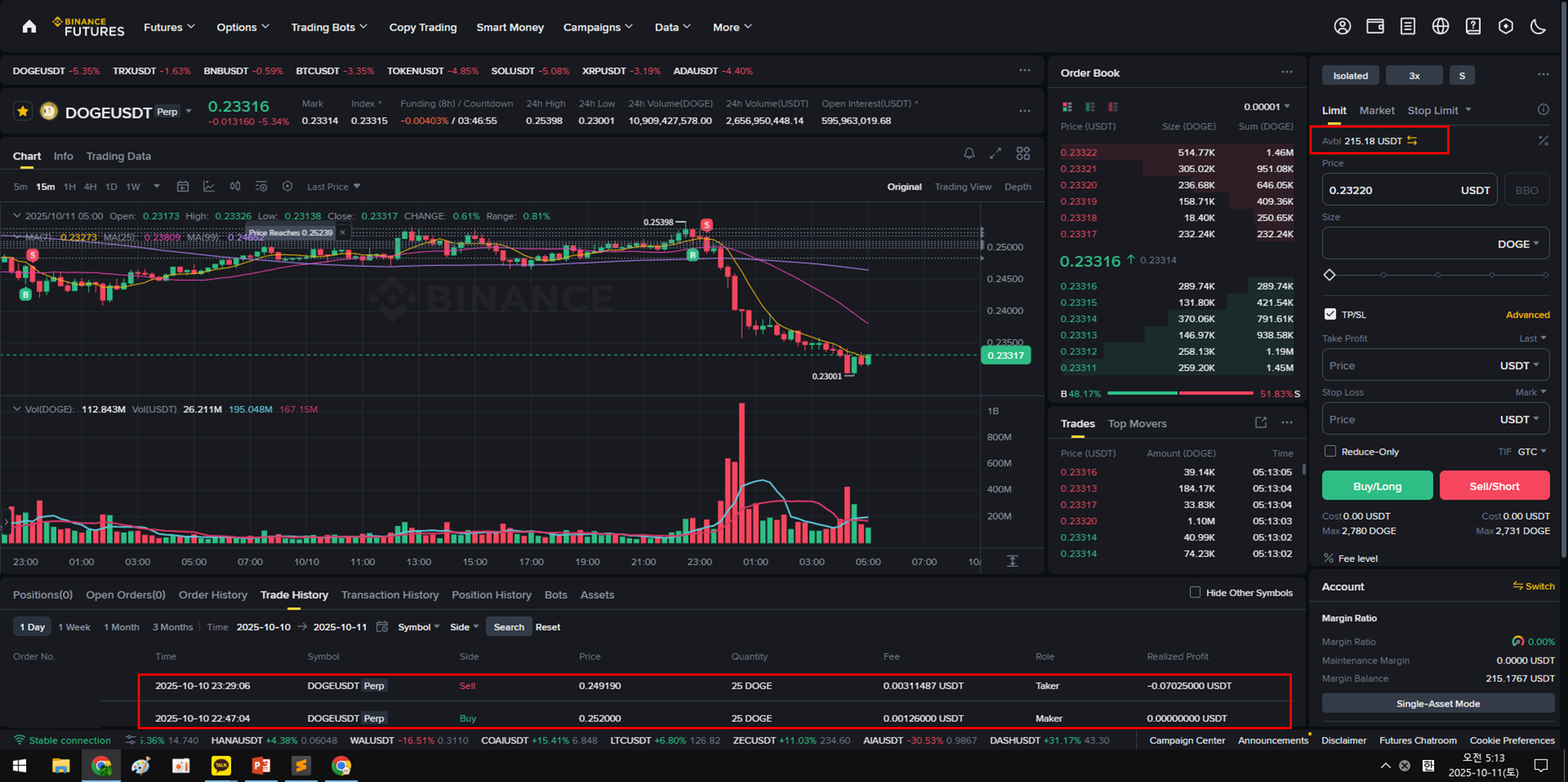Open the Last Price chart dropdown
1568x782 pixels.
tap(333, 187)
